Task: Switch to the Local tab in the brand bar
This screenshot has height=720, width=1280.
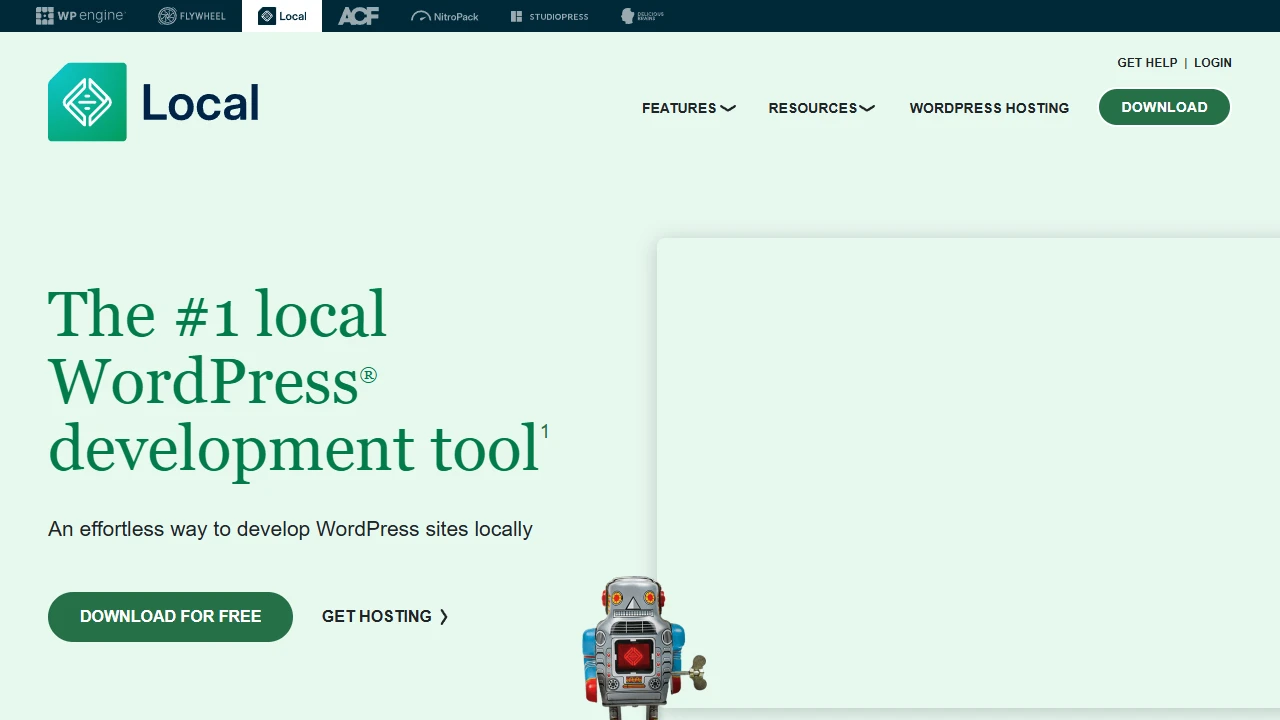Action: point(281,16)
